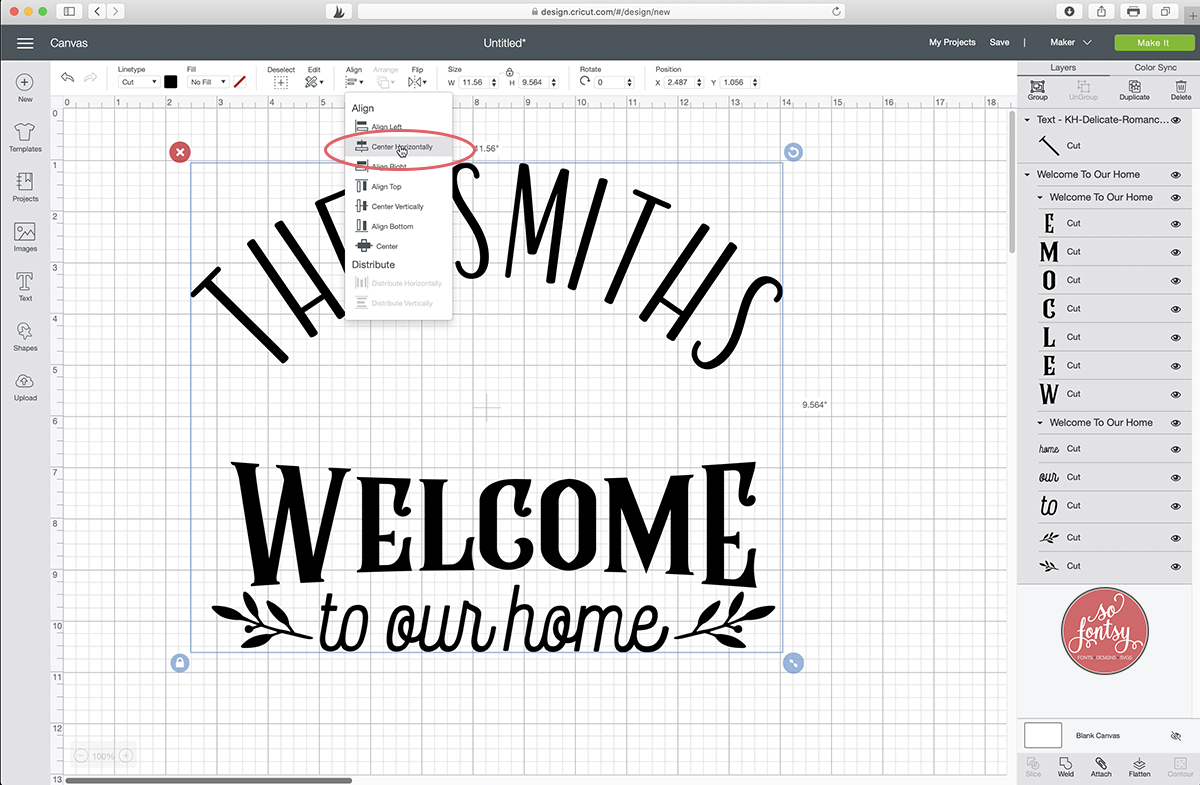Open My Projects

point(952,43)
